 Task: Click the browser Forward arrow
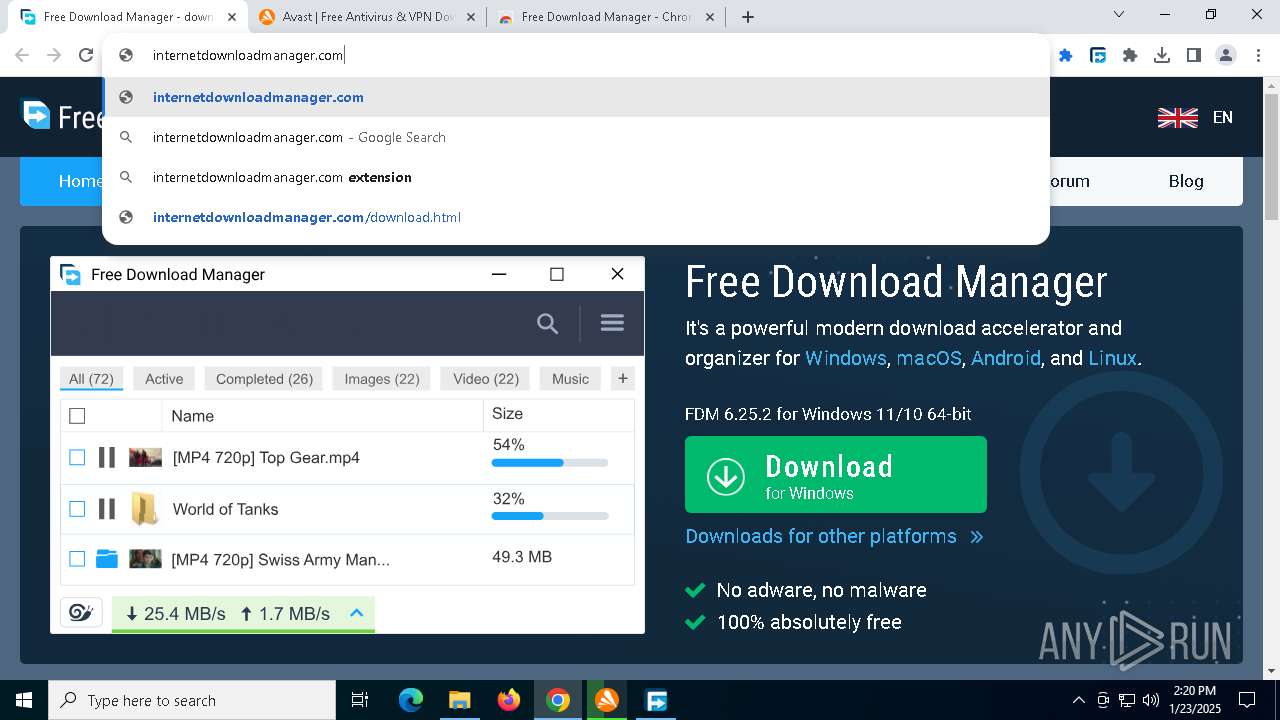(54, 55)
